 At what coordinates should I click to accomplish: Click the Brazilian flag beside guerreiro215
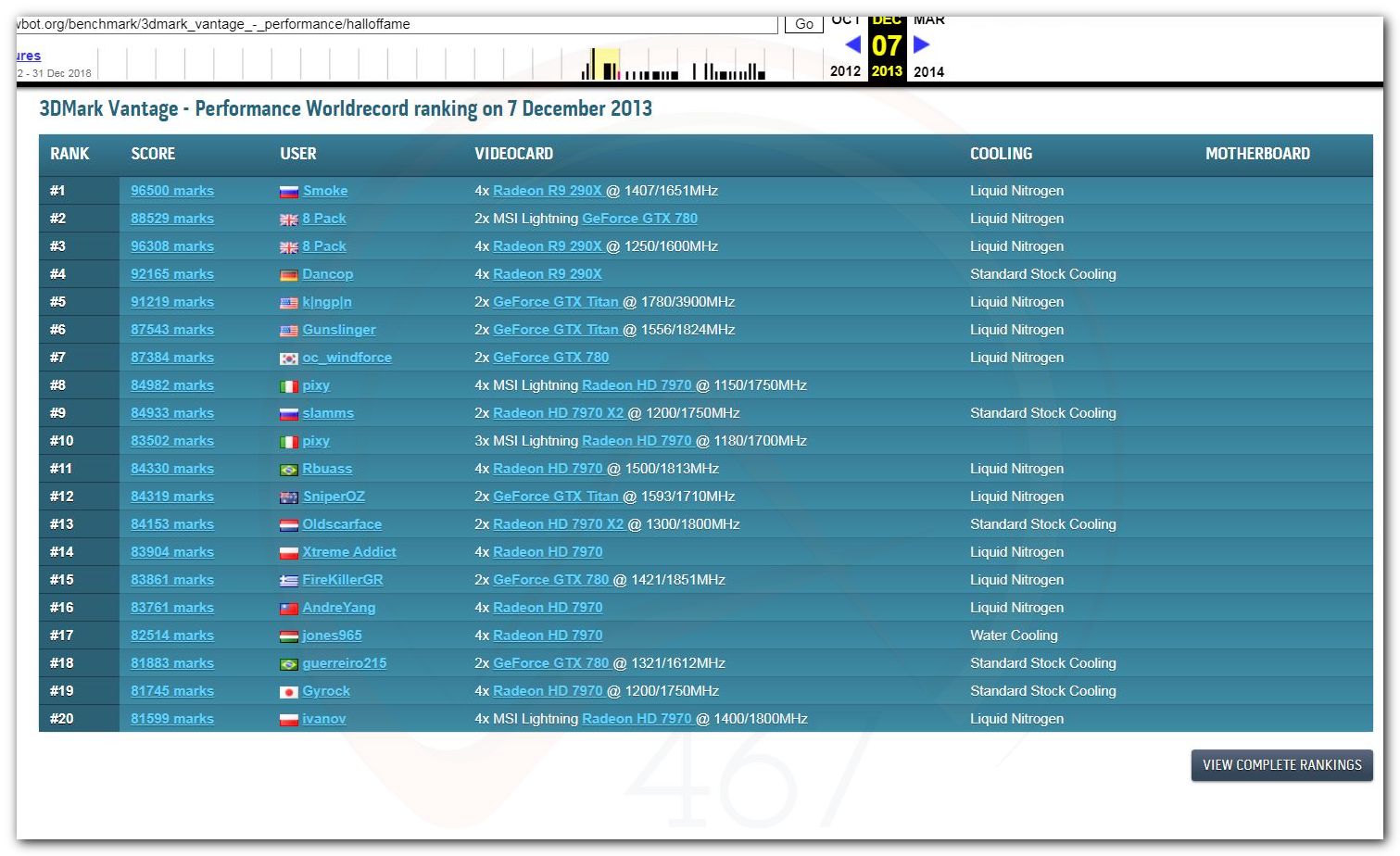click(289, 664)
